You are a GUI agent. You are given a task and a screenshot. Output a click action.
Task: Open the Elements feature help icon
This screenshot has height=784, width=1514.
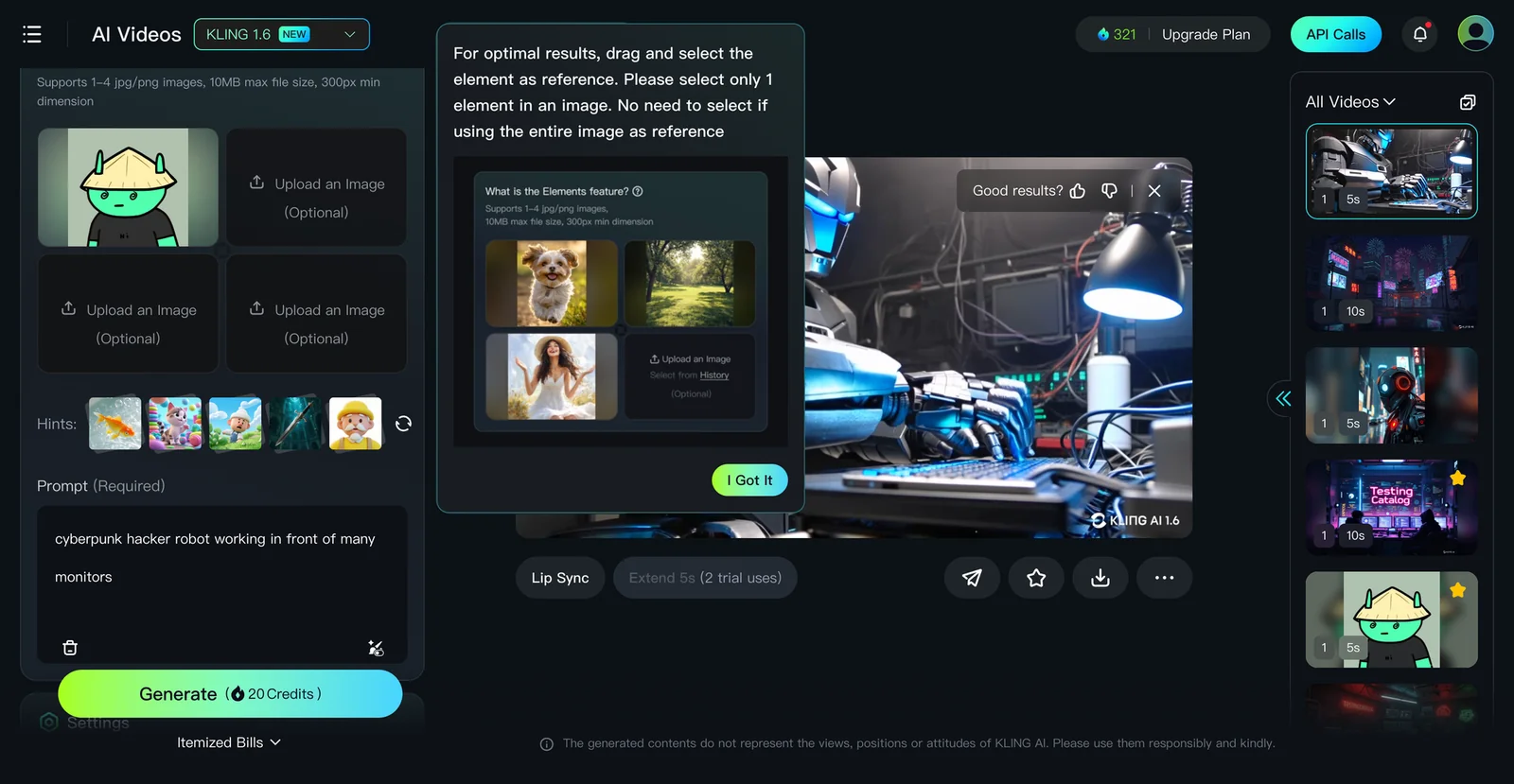(x=638, y=191)
